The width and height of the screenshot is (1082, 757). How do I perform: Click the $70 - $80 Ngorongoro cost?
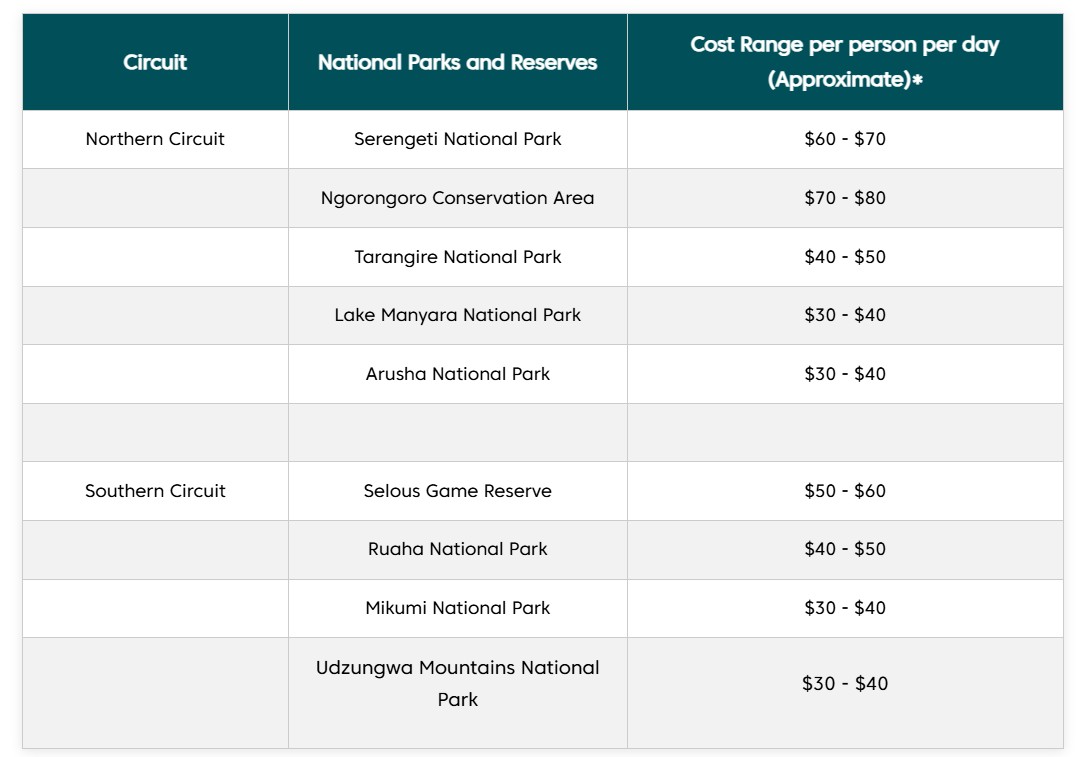pyautogui.click(x=845, y=198)
